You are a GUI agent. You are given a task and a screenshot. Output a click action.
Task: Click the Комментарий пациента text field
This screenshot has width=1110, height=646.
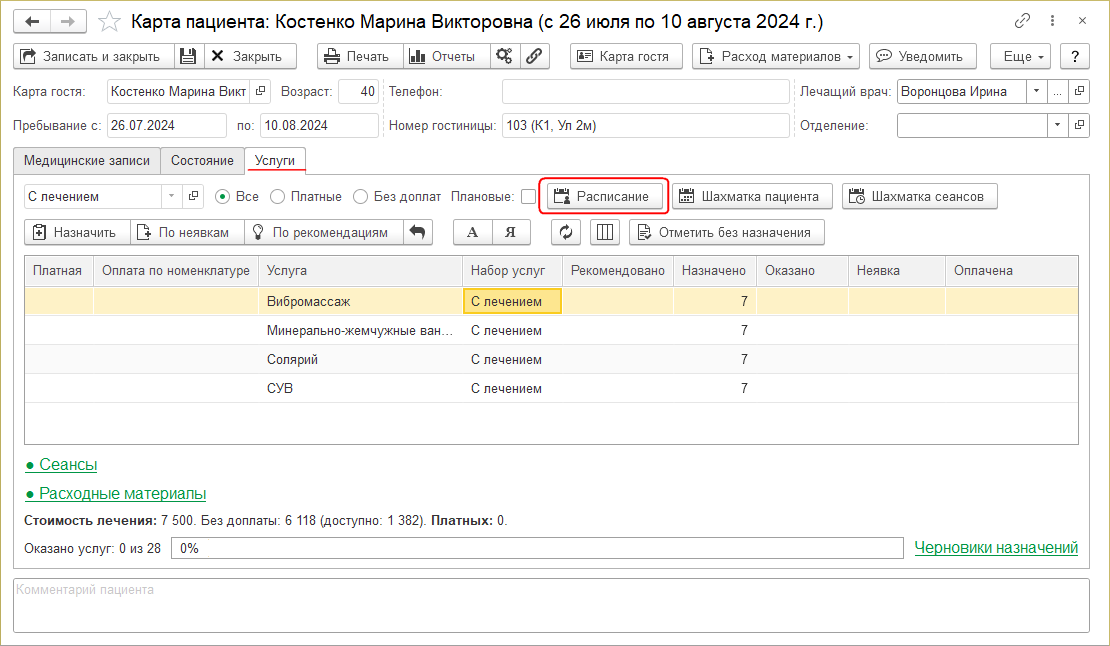(x=550, y=606)
